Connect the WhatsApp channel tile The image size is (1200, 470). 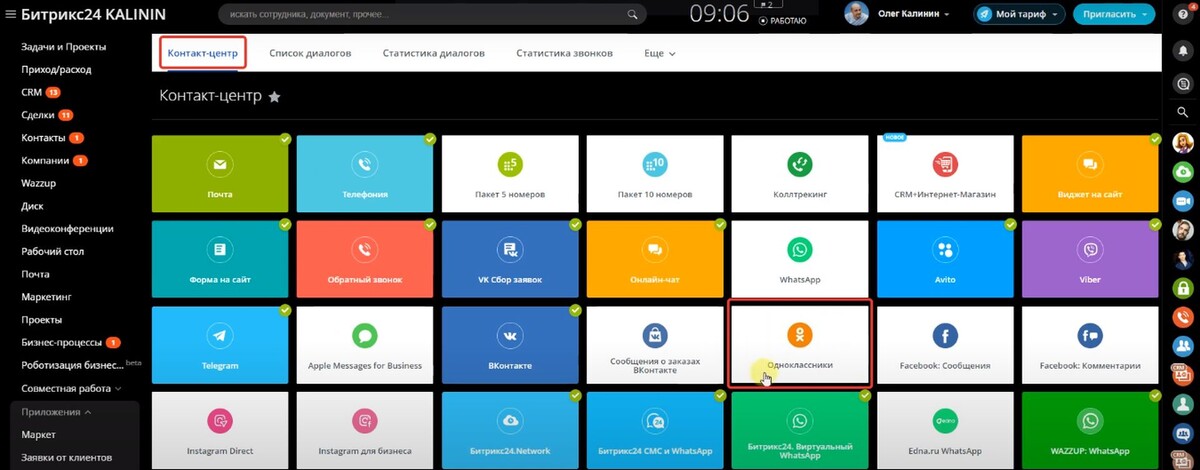click(x=800, y=259)
